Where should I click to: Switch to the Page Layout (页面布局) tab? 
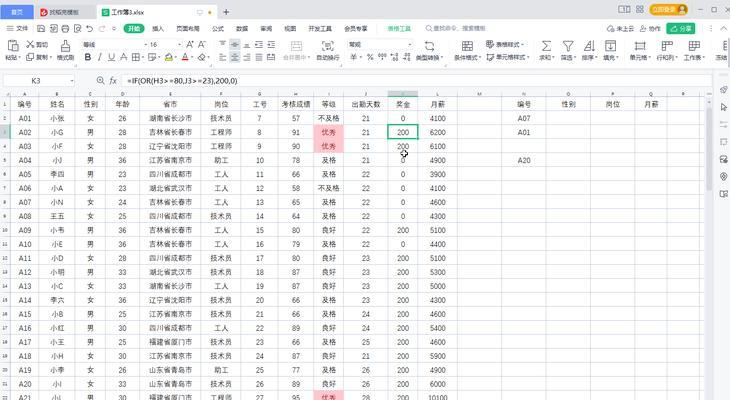pyautogui.click(x=188, y=28)
